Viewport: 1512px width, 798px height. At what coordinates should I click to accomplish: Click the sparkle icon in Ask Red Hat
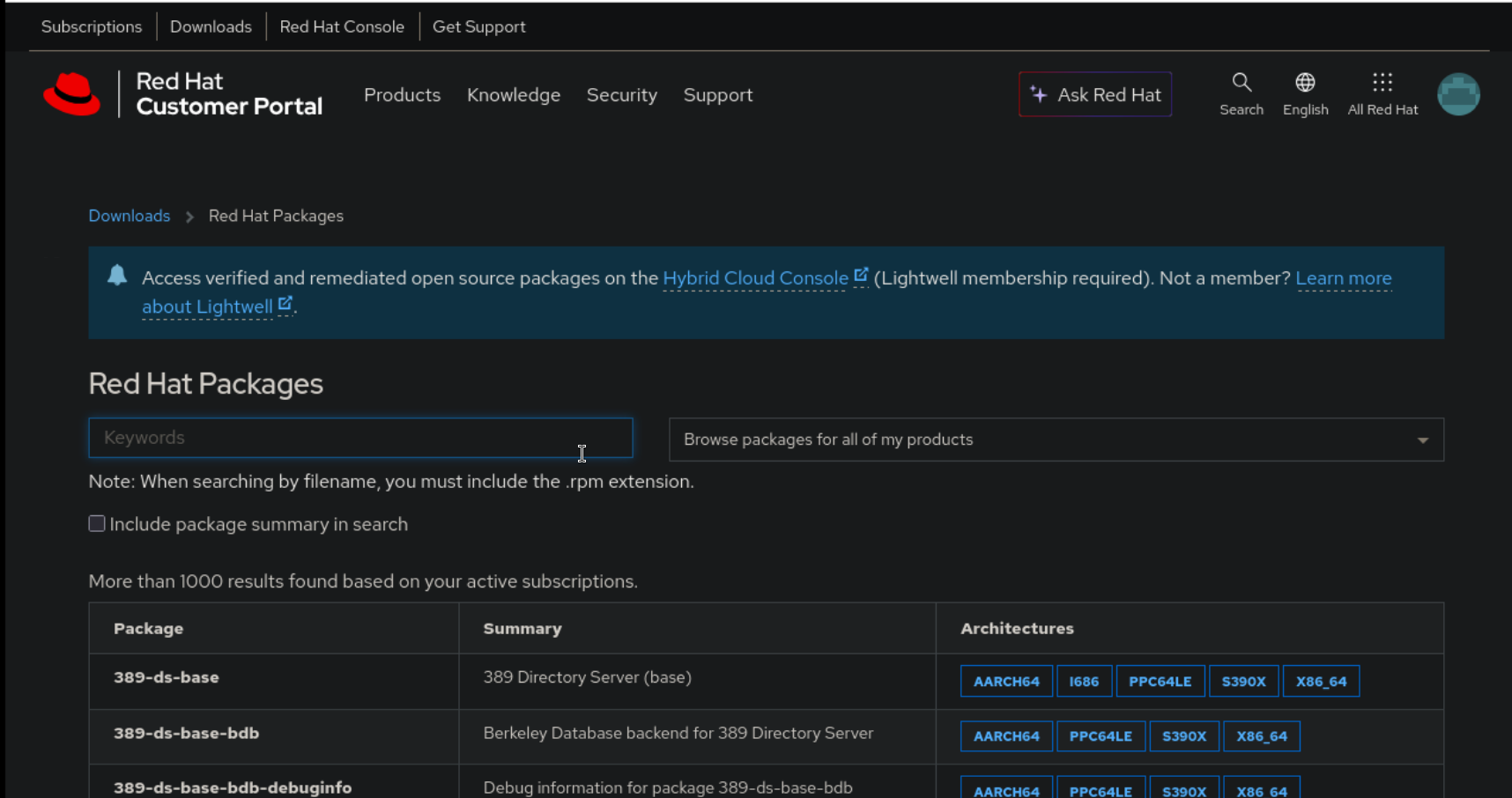pos(1039,94)
